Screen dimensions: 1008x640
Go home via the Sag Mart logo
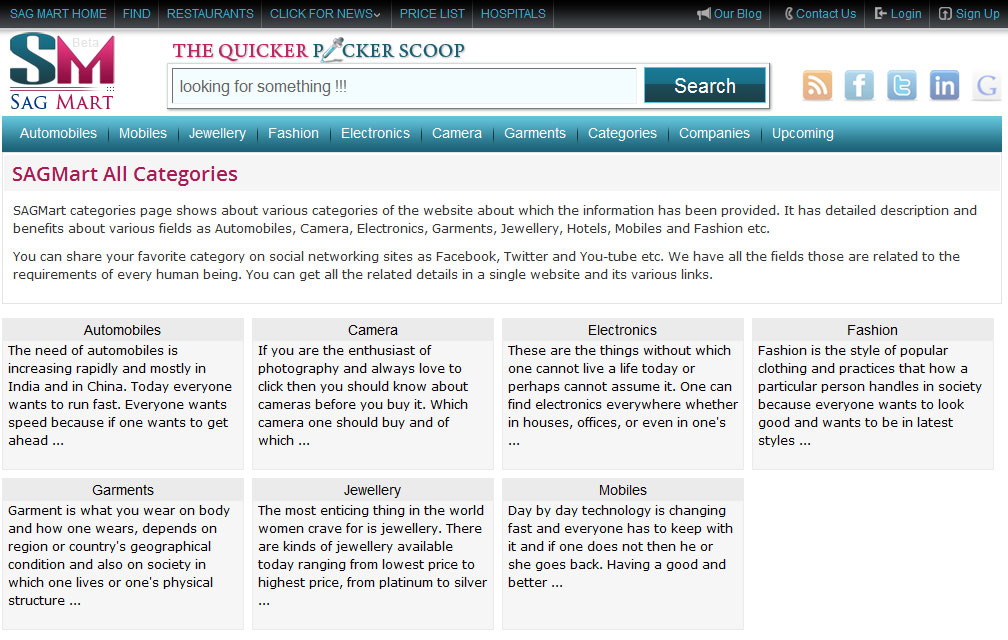(62, 71)
